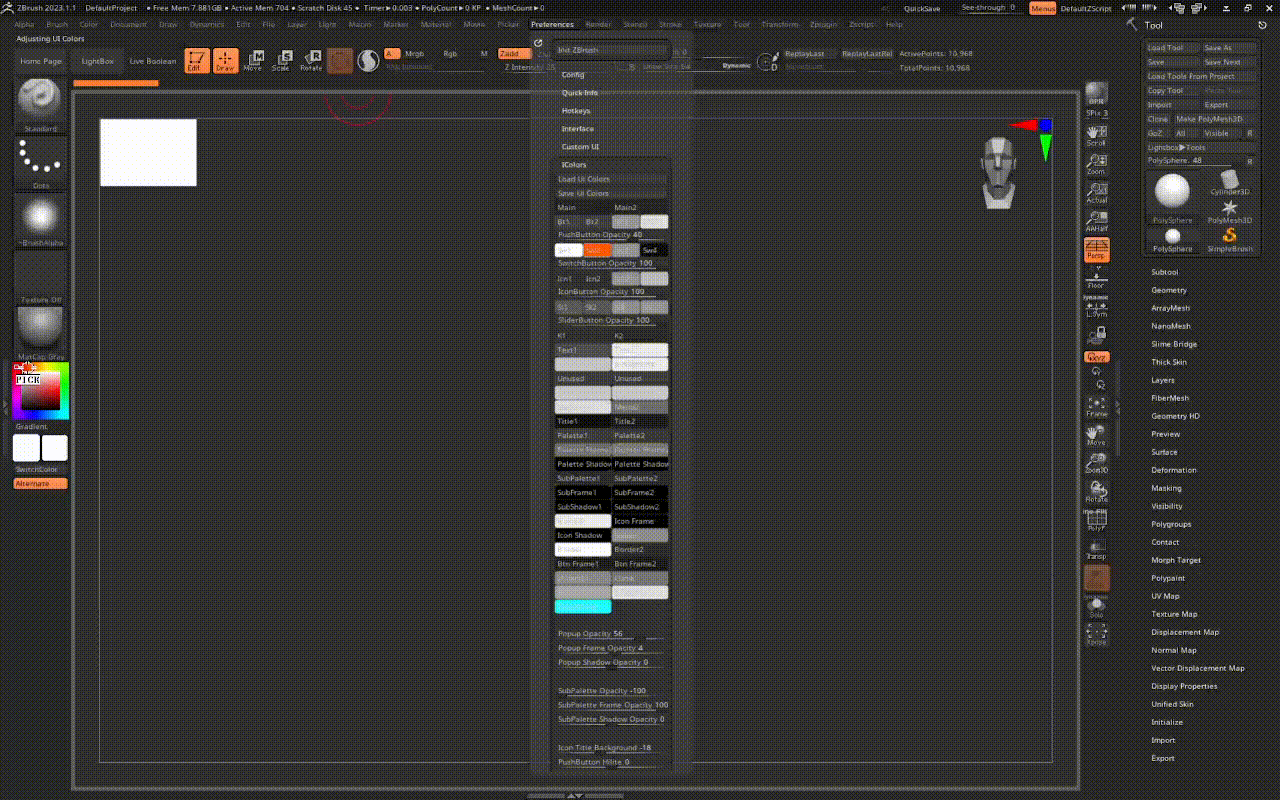Open the Dots stroke picker

40,163
